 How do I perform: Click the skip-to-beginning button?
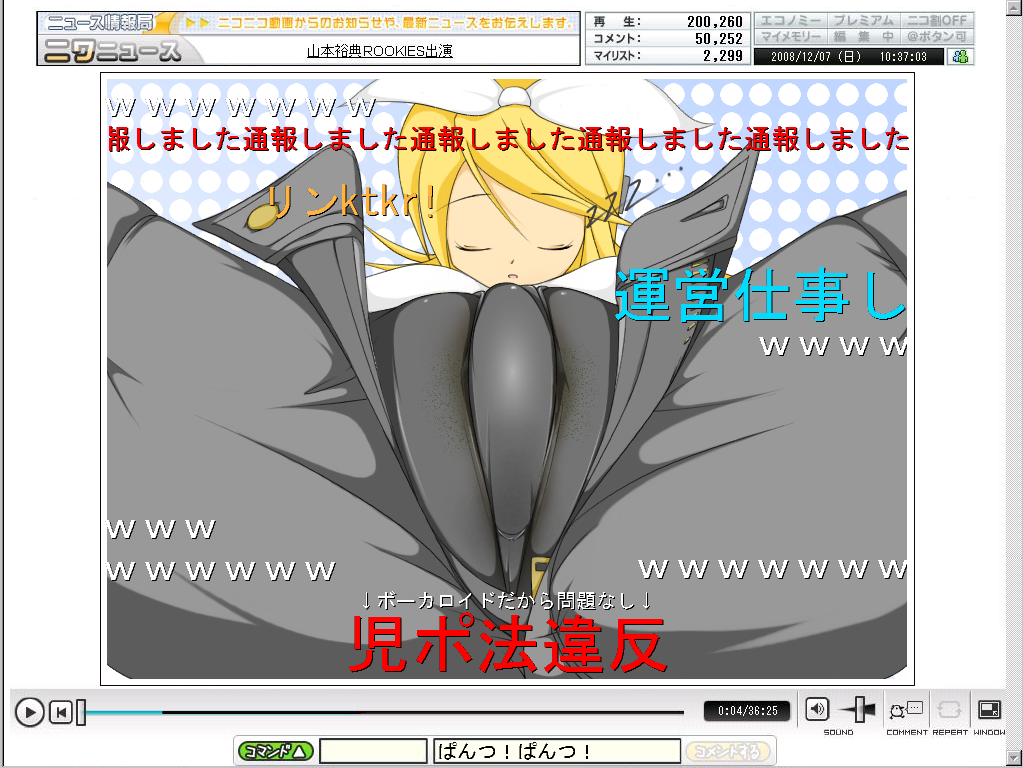point(61,712)
